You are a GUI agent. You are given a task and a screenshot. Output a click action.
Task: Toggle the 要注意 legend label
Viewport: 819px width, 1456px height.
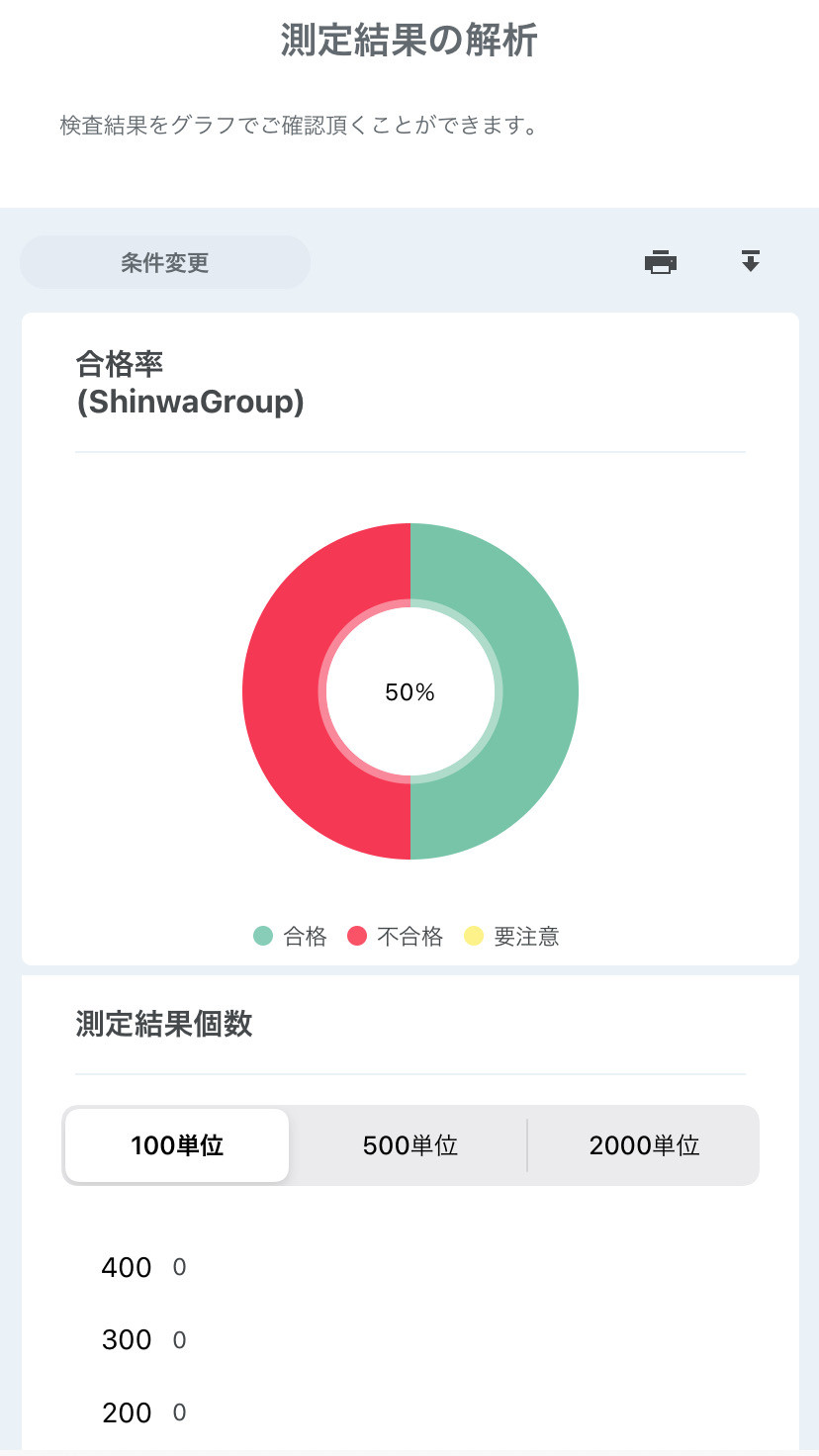click(x=526, y=937)
